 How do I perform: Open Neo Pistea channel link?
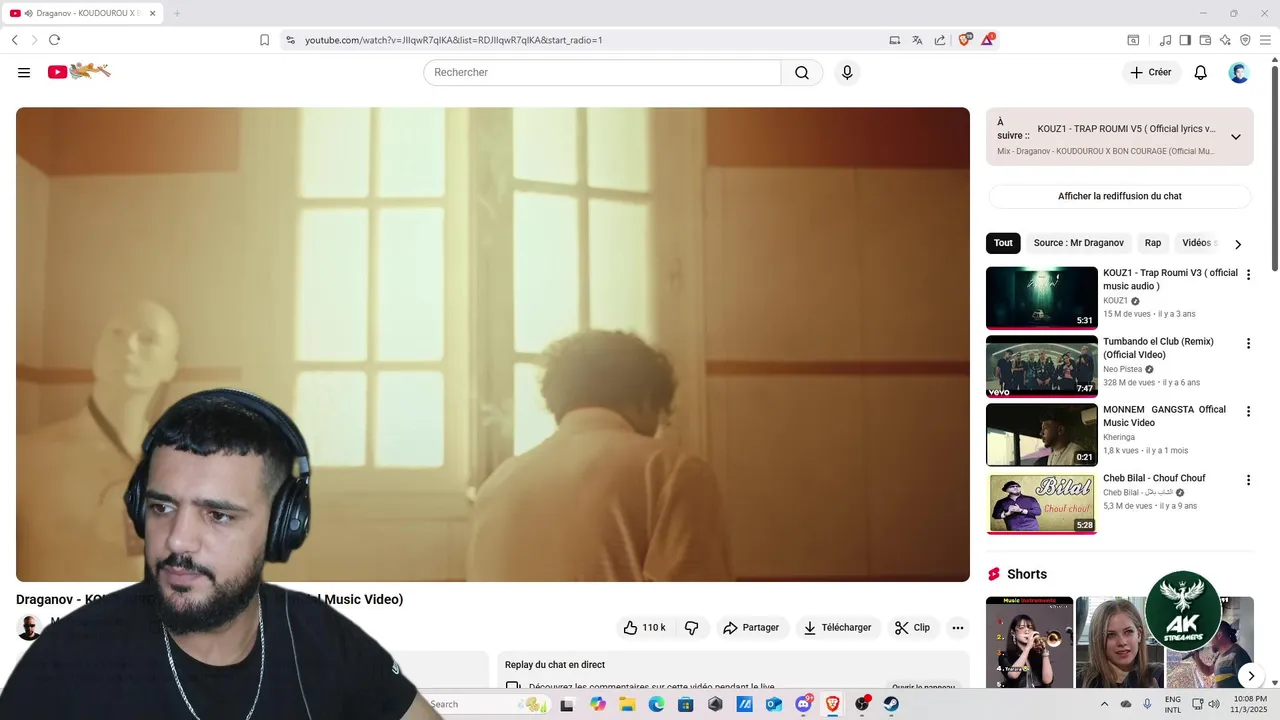click(x=1122, y=369)
